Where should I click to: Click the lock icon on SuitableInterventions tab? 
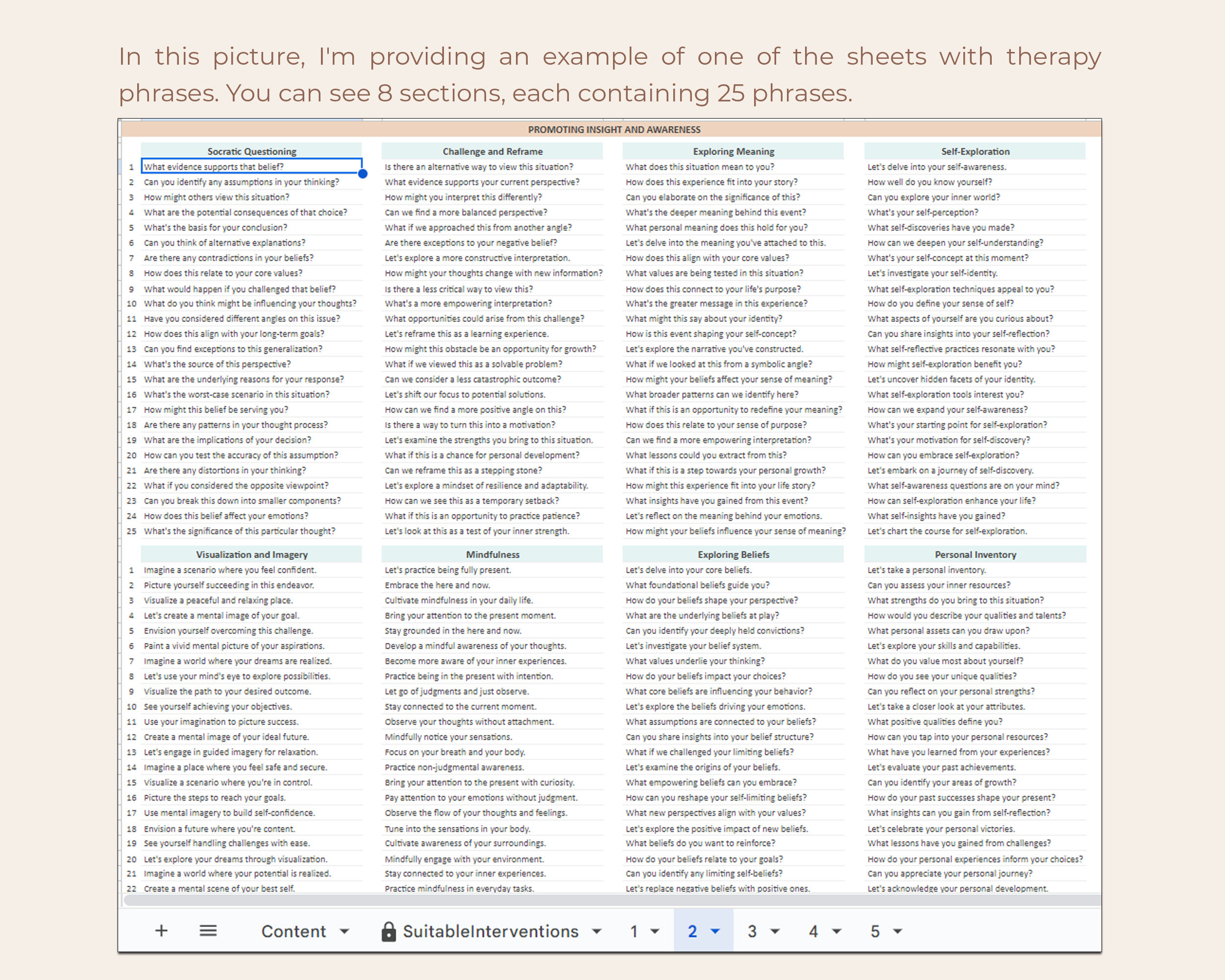(389, 931)
